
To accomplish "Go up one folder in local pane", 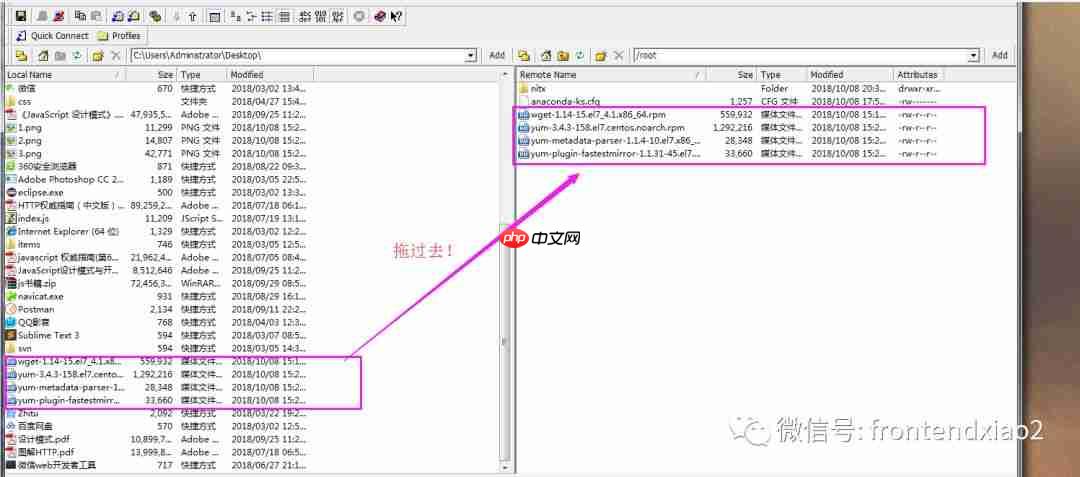I will click(x=21, y=56).
